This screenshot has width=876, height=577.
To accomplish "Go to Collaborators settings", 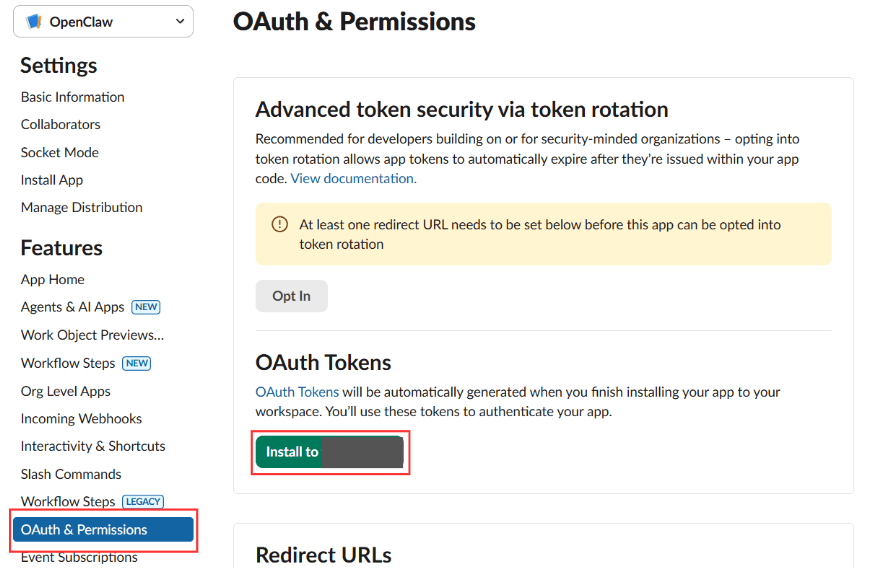I will click(x=61, y=124).
